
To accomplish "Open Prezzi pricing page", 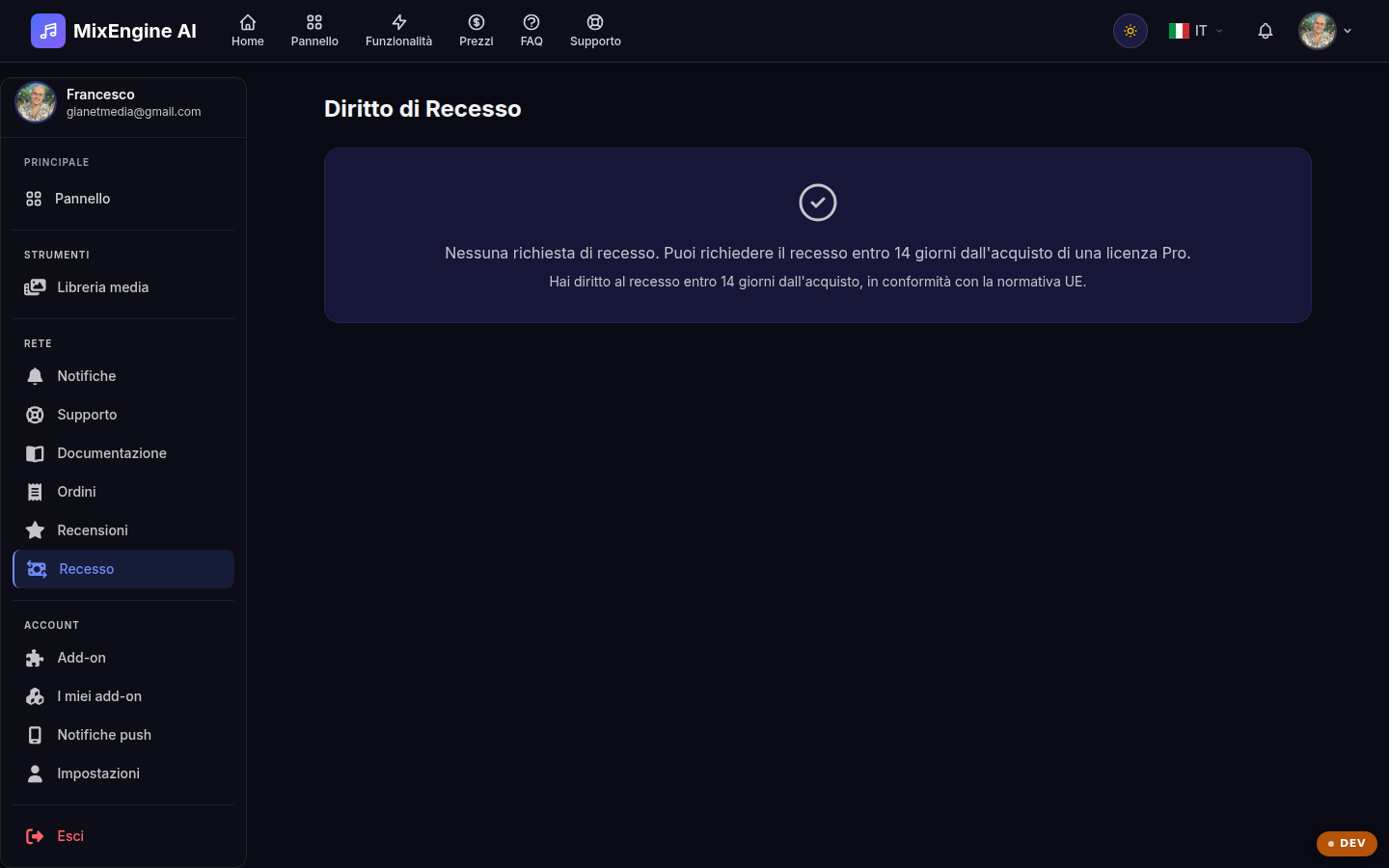I will pos(477,31).
